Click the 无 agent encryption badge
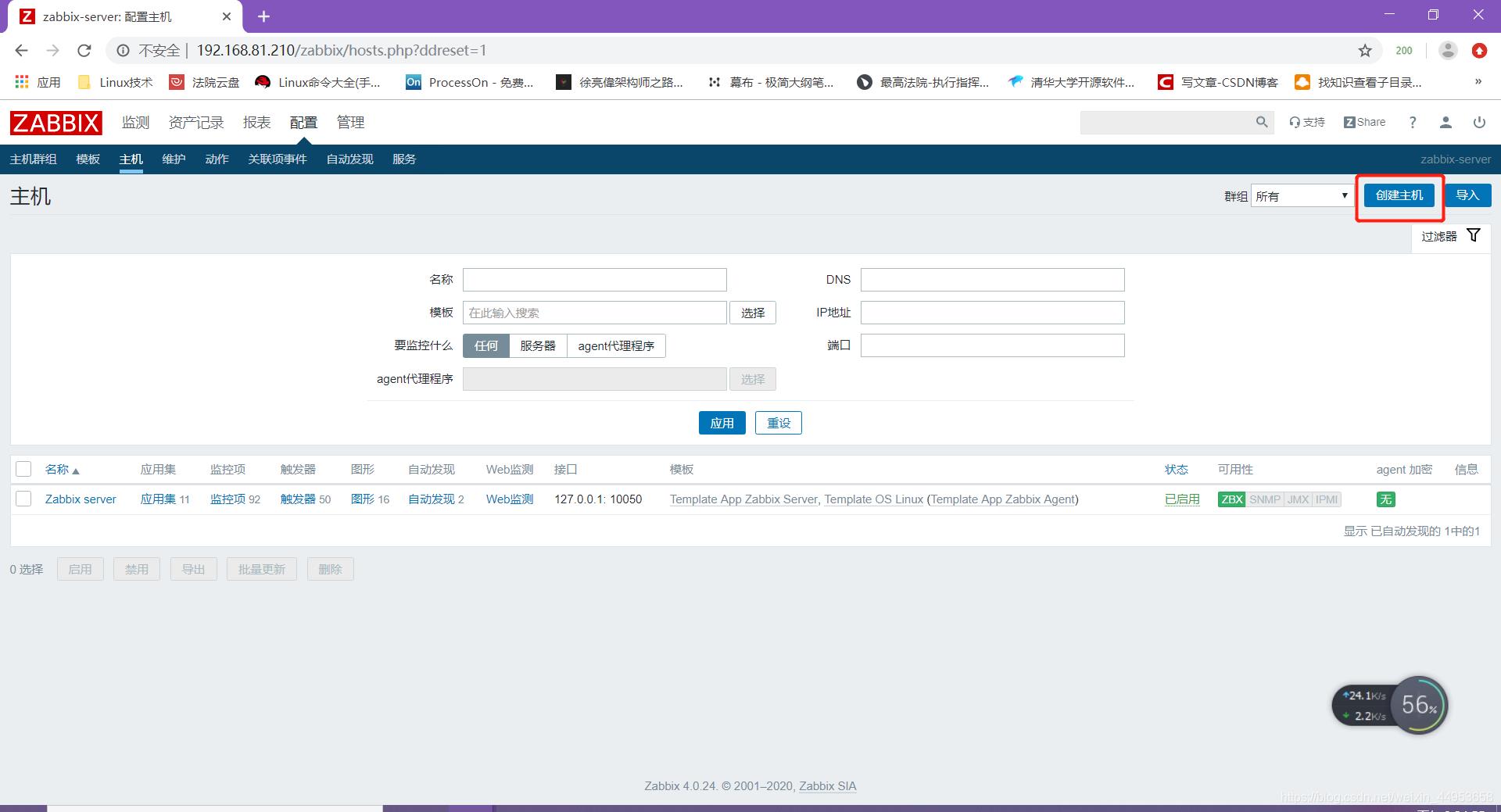Image resolution: width=1501 pixels, height=812 pixels. click(x=1385, y=499)
